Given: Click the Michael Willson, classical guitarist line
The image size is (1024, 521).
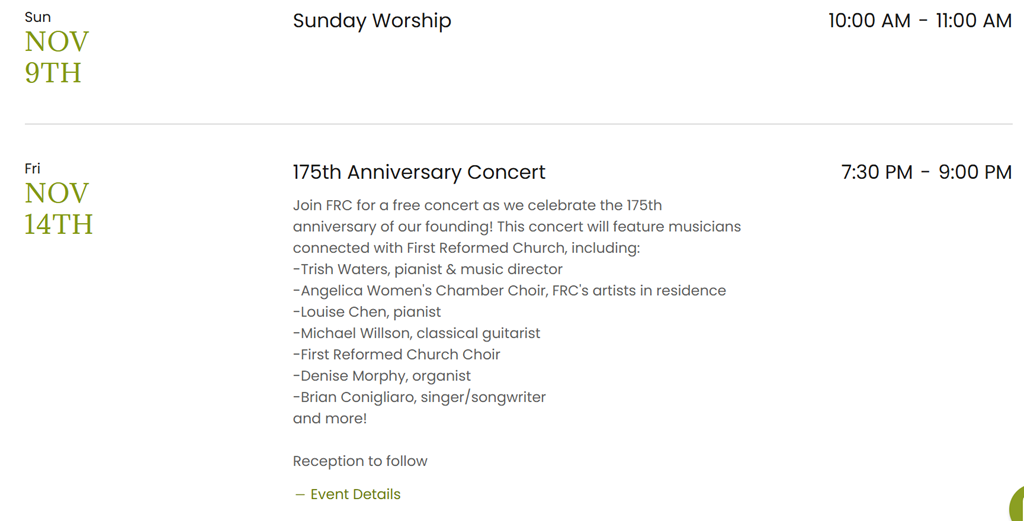Looking at the screenshot, I should pyautogui.click(x=417, y=333).
